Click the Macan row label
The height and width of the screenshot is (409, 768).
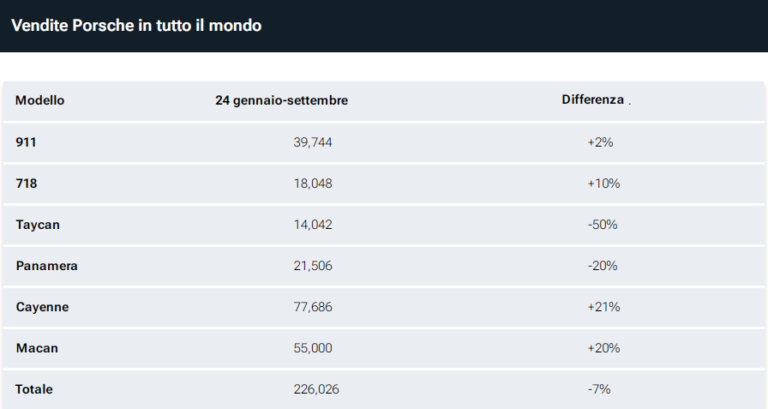[x=37, y=347]
